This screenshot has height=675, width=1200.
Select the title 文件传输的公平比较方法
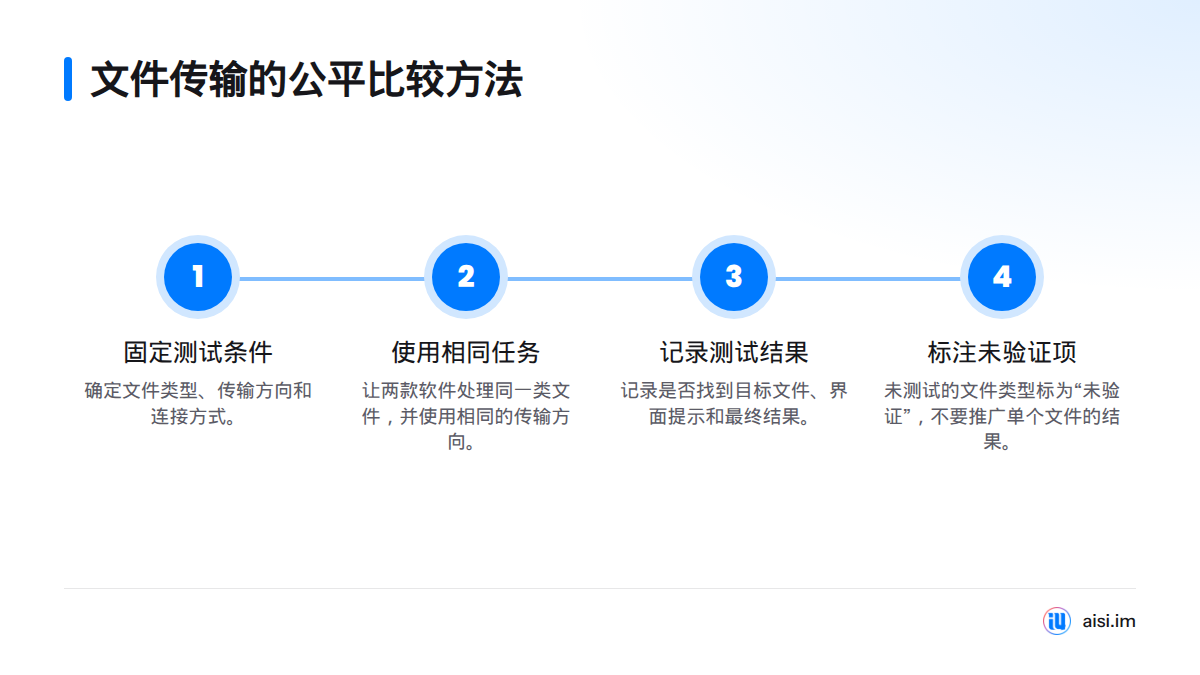point(306,79)
